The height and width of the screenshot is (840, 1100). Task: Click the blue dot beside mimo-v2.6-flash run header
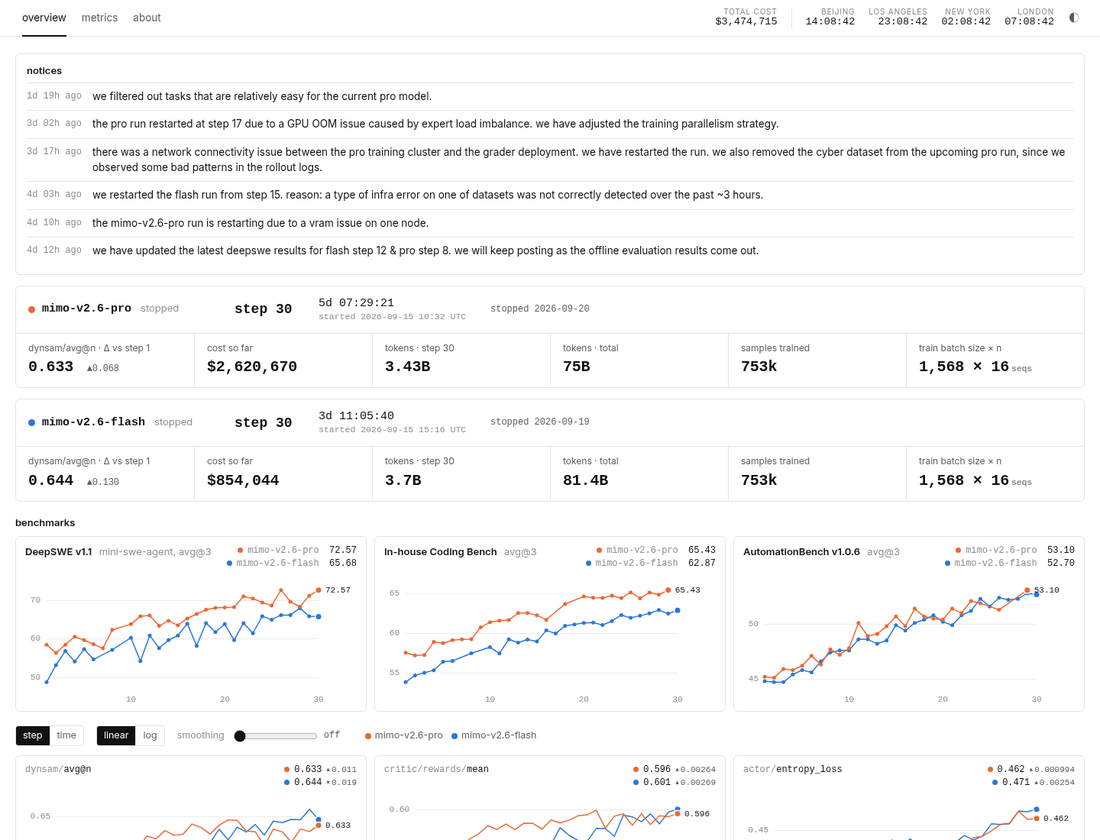pos(32,422)
